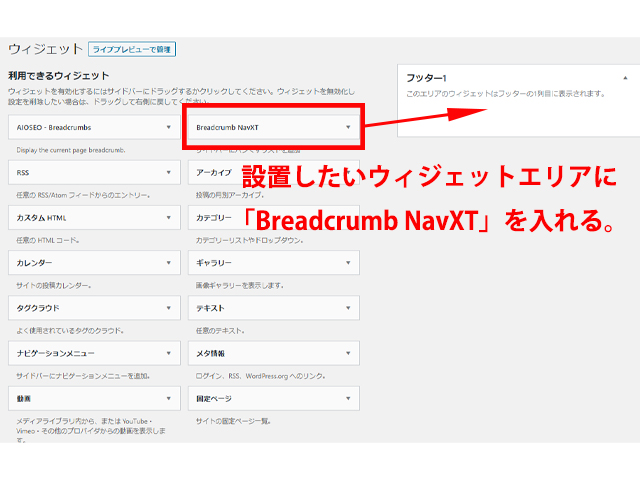Select the RSS widget title
Viewport: 640px width, 480px height.
[23, 173]
